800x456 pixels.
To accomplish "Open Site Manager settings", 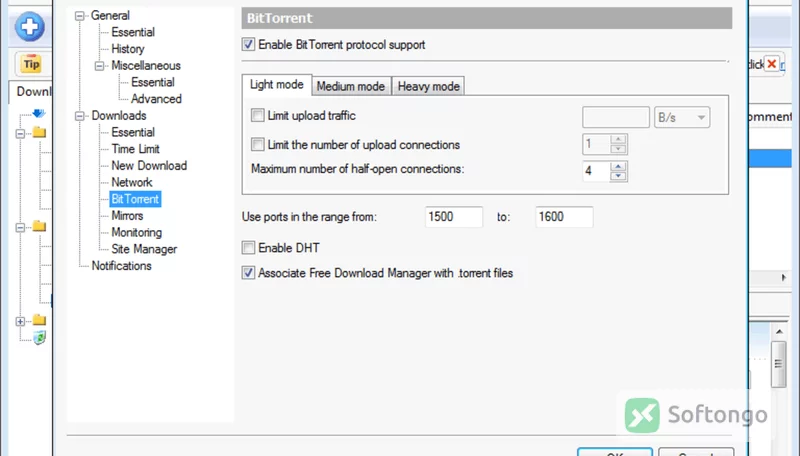I will tap(144, 249).
